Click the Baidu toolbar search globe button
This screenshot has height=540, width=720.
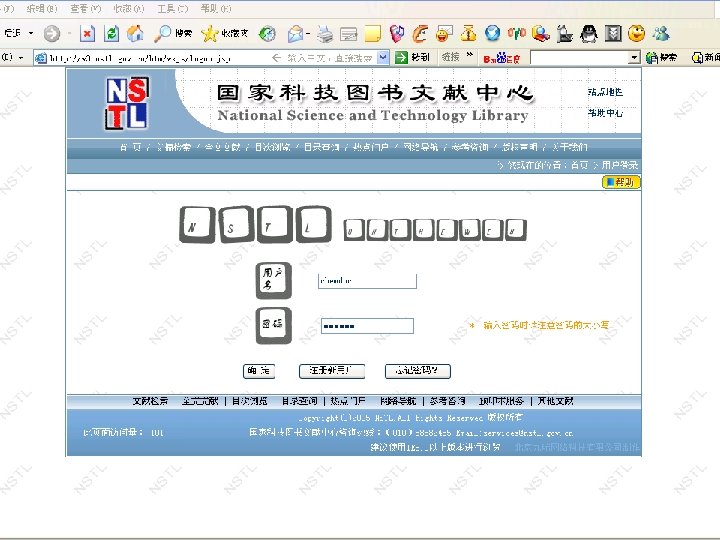(661, 57)
